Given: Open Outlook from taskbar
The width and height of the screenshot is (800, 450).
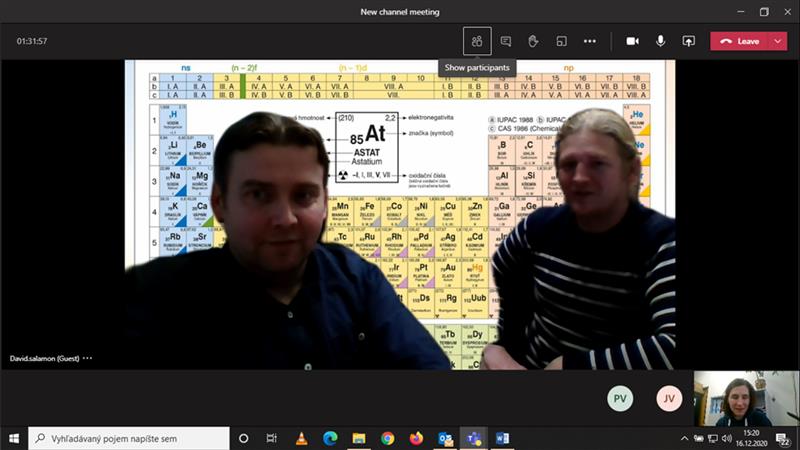Looking at the screenshot, I should pos(445,438).
